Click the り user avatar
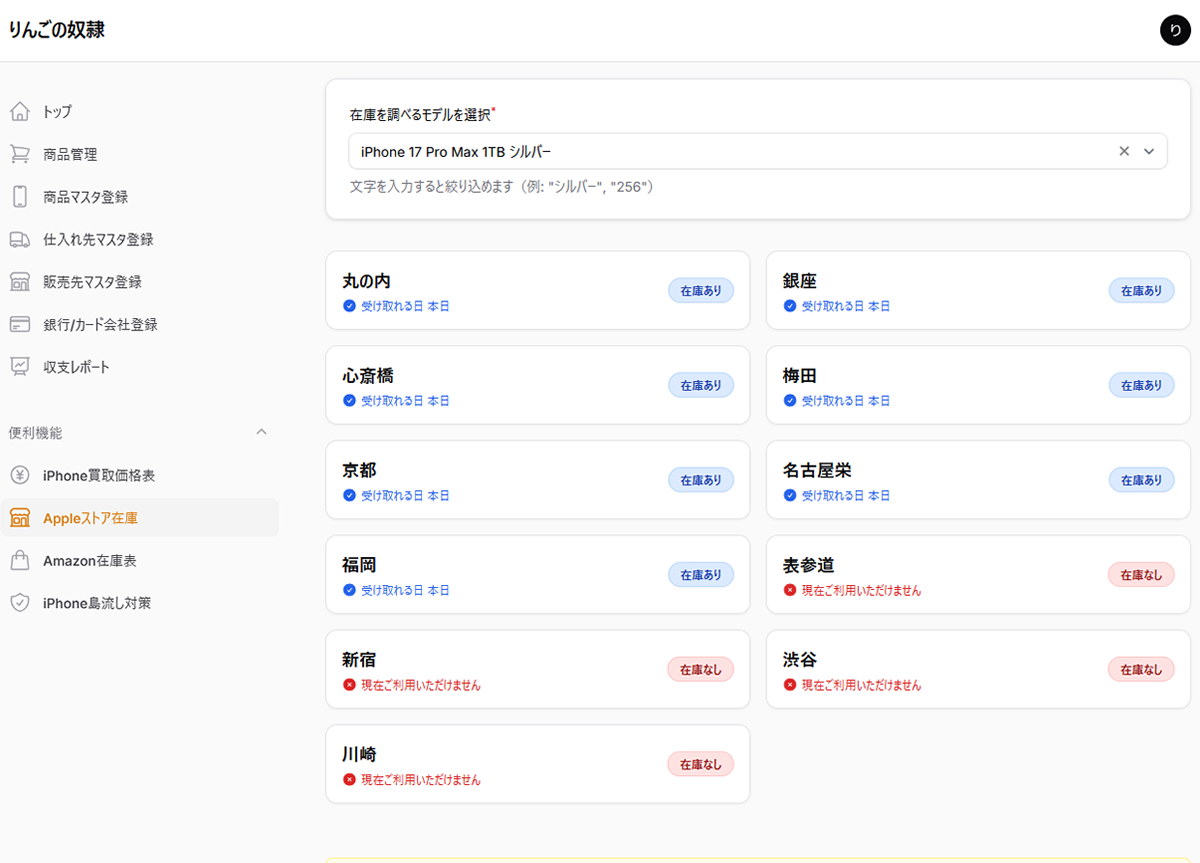This screenshot has height=863, width=1200. (1175, 30)
